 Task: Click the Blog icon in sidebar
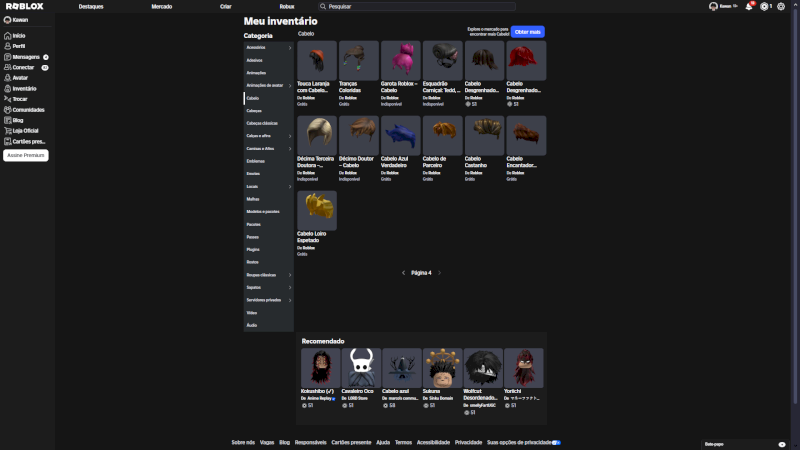(x=8, y=120)
